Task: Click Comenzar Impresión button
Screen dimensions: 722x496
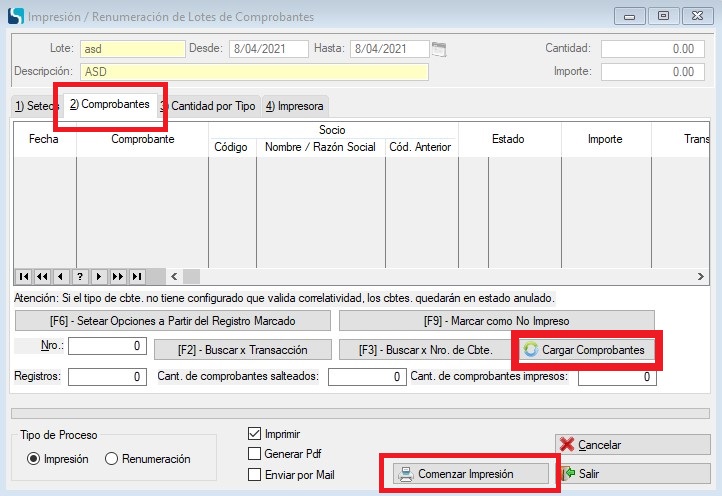Action: (x=470, y=474)
